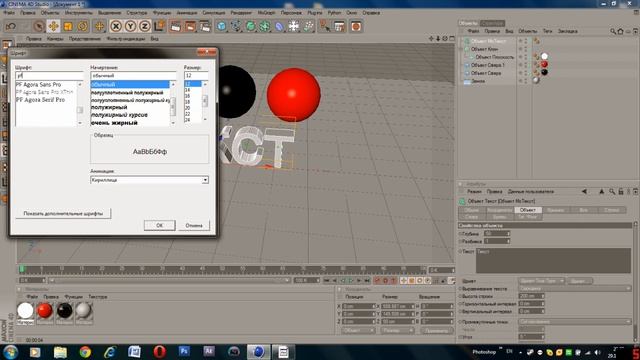The width and height of the screenshot is (640, 360).
Task: Toggle keyframe circle next to Глубина
Action: [460, 233]
